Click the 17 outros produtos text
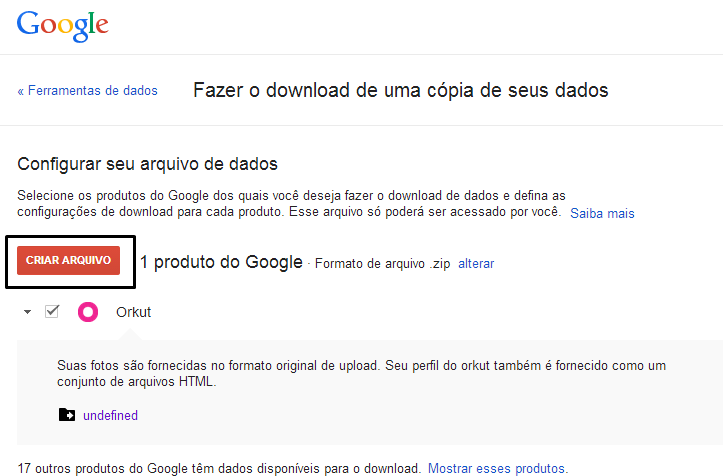723x476 pixels. point(219,468)
